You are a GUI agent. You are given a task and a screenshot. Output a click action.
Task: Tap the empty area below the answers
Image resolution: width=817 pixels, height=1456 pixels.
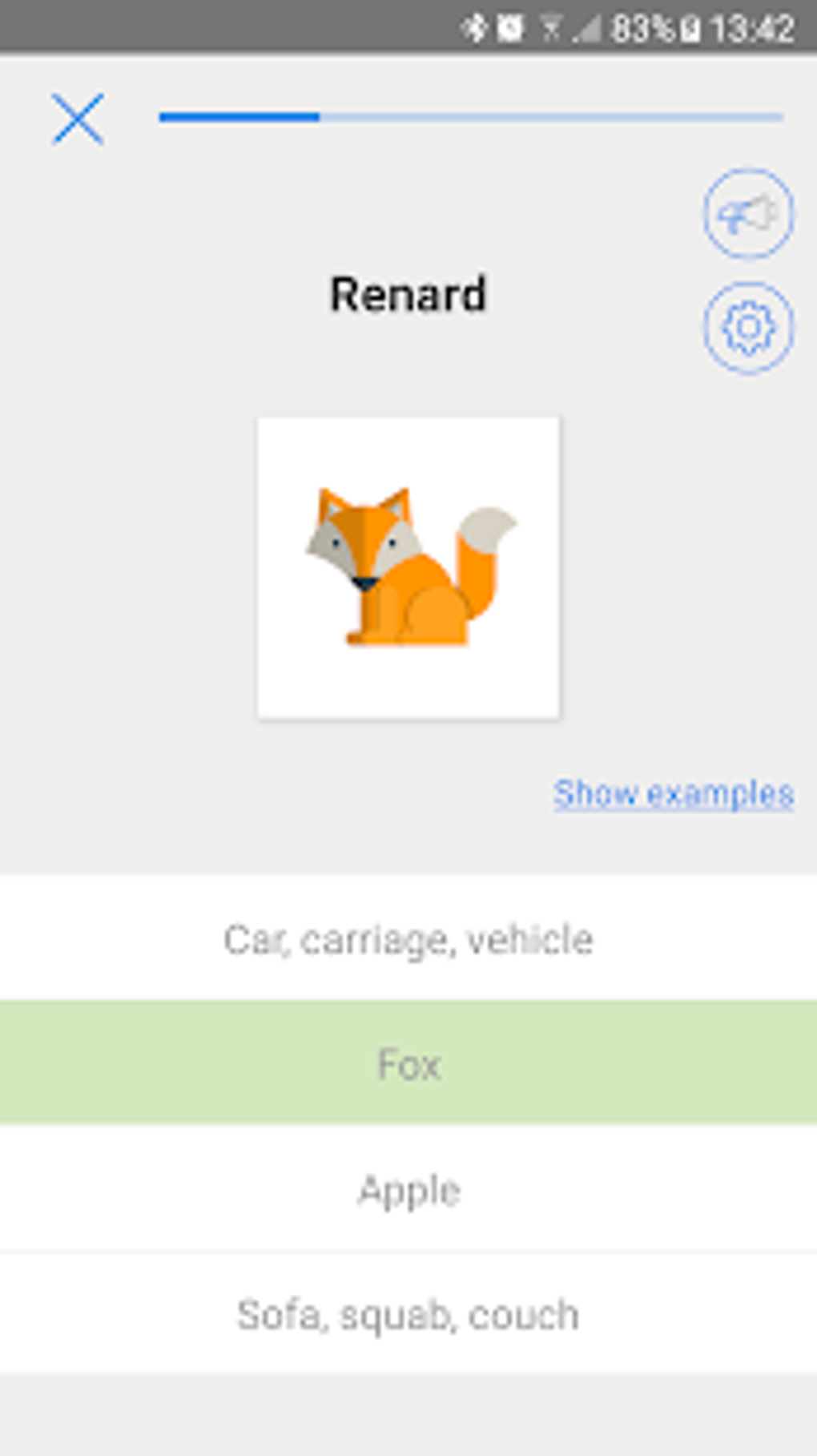(408, 1414)
